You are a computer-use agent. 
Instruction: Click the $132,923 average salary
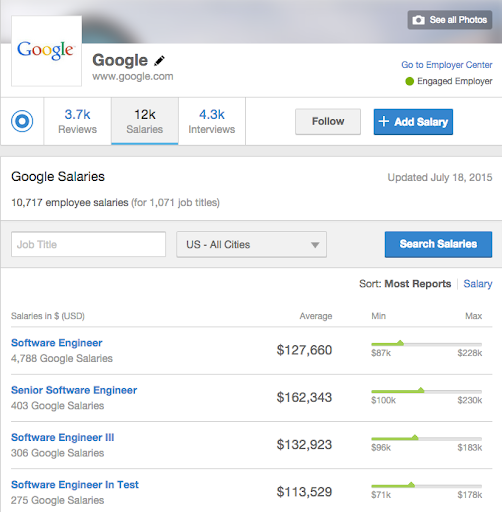(304, 445)
